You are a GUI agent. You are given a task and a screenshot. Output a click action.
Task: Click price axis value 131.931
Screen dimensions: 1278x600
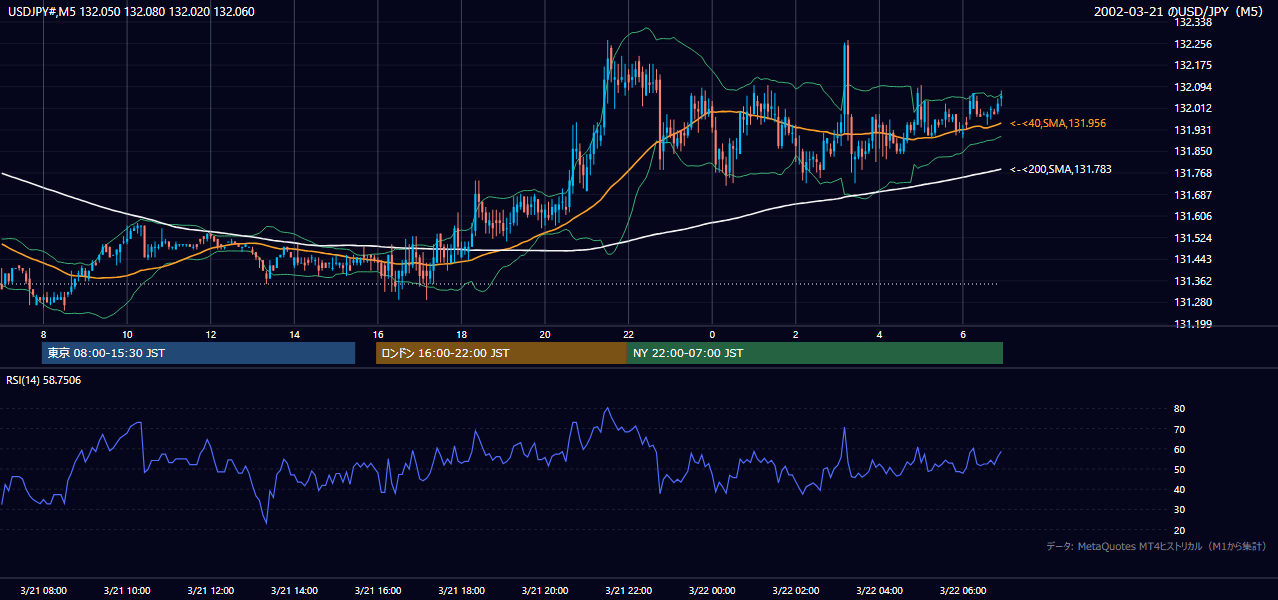click(1193, 130)
